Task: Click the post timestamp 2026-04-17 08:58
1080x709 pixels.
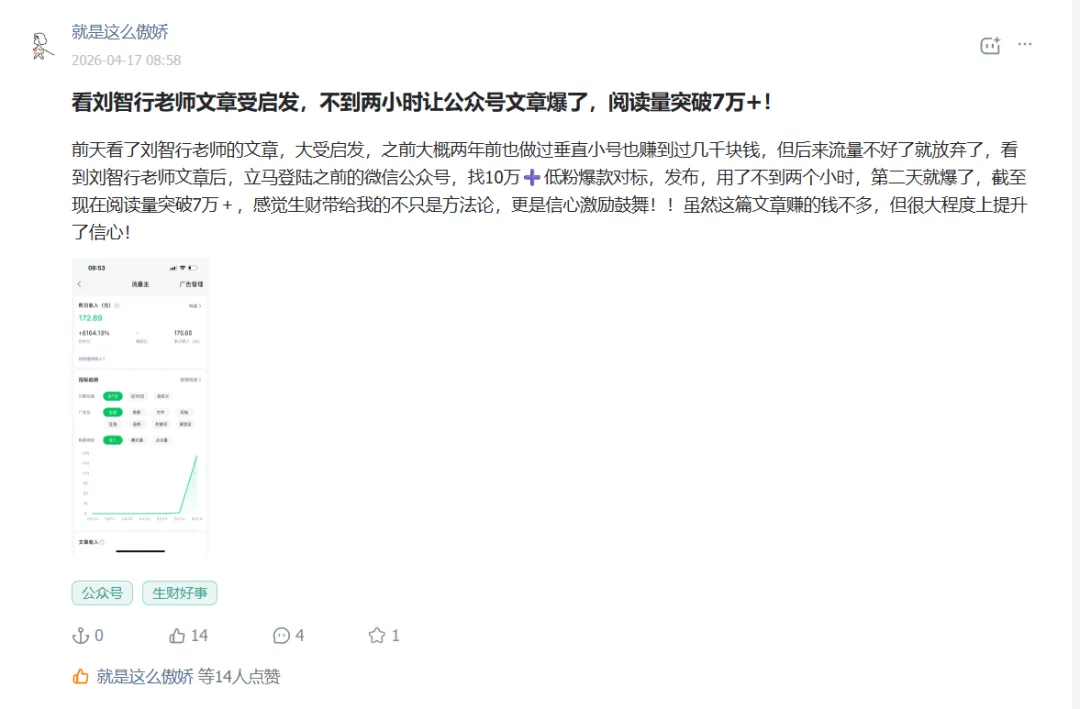Action: point(126,60)
